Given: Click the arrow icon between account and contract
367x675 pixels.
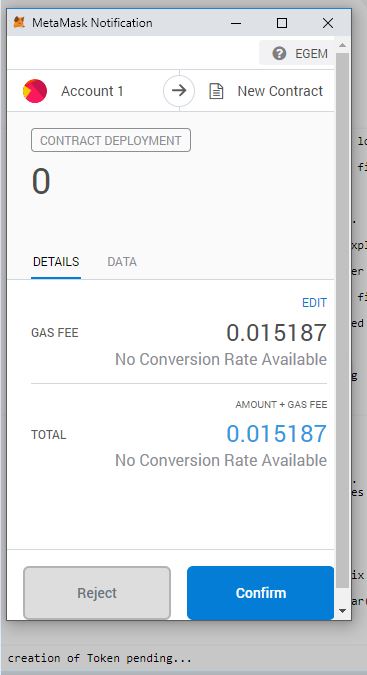Looking at the screenshot, I should click(x=179, y=90).
